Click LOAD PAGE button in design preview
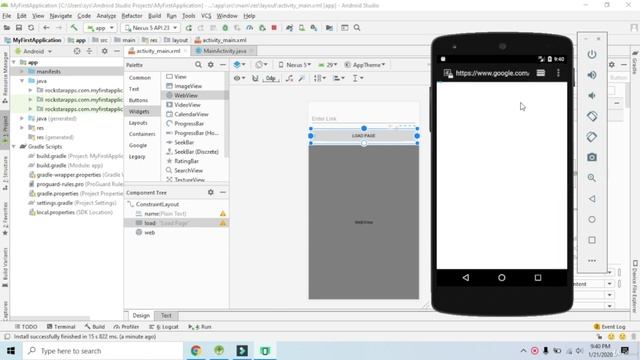The width and height of the screenshot is (640, 360). (x=364, y=136)
